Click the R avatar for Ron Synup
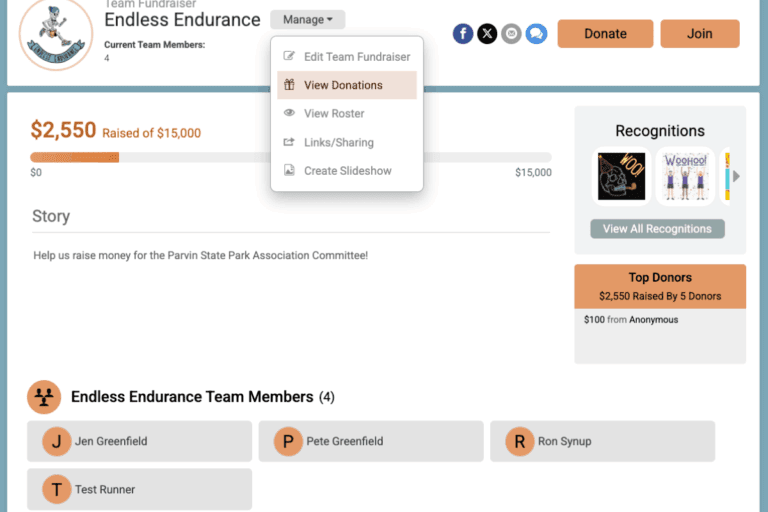This screenshot has width=768, height=512. (520, 441)
